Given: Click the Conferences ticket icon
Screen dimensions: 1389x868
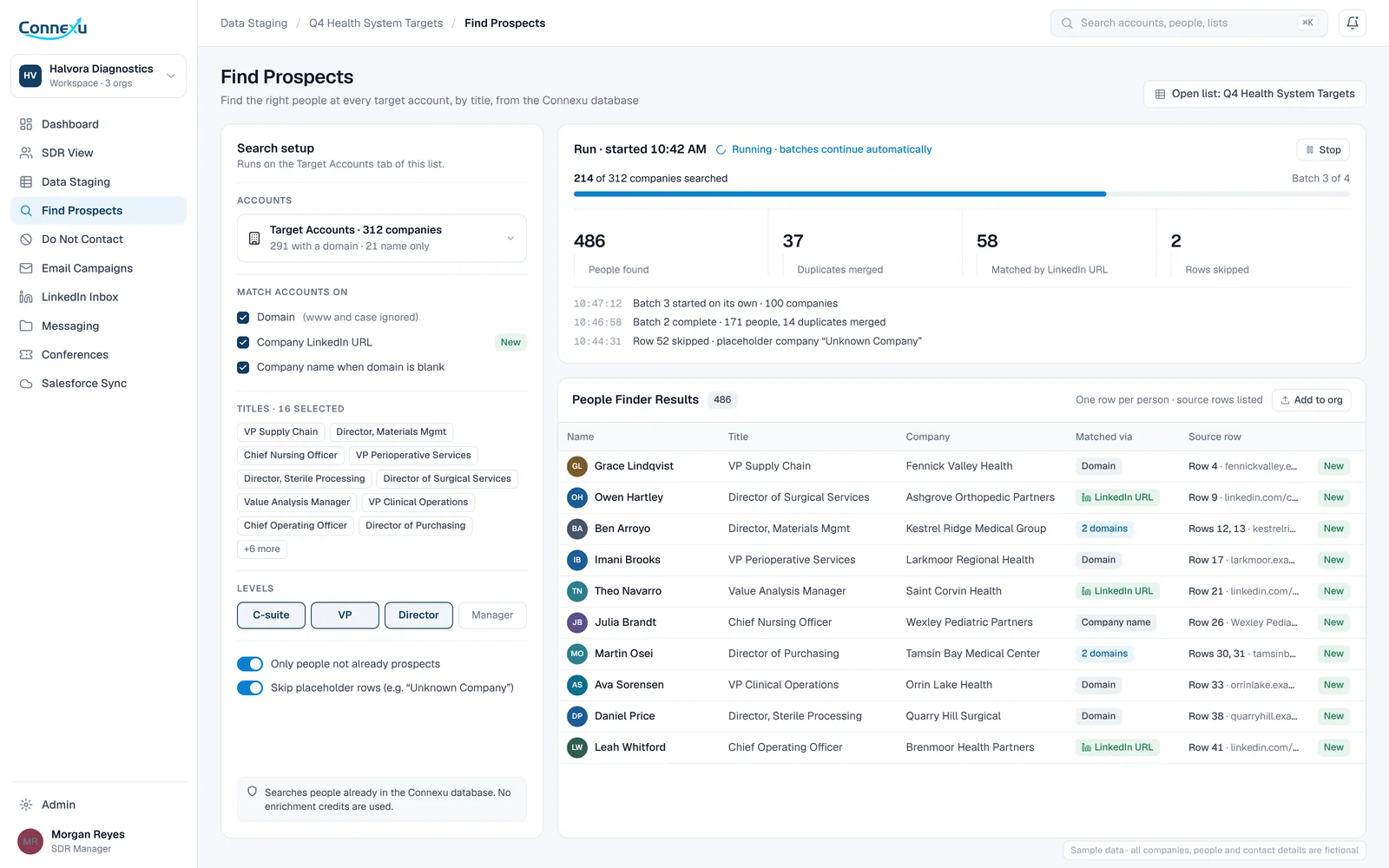Looking at the screenshot, I should pyautogui.click(x=26, y=355).
